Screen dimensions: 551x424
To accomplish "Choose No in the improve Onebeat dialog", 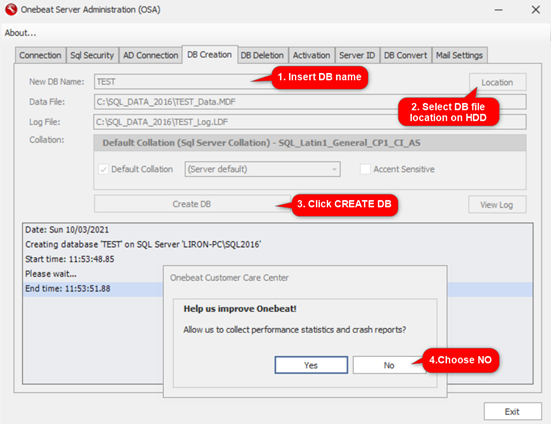I will pyautogui.click(x=389, y=365).
